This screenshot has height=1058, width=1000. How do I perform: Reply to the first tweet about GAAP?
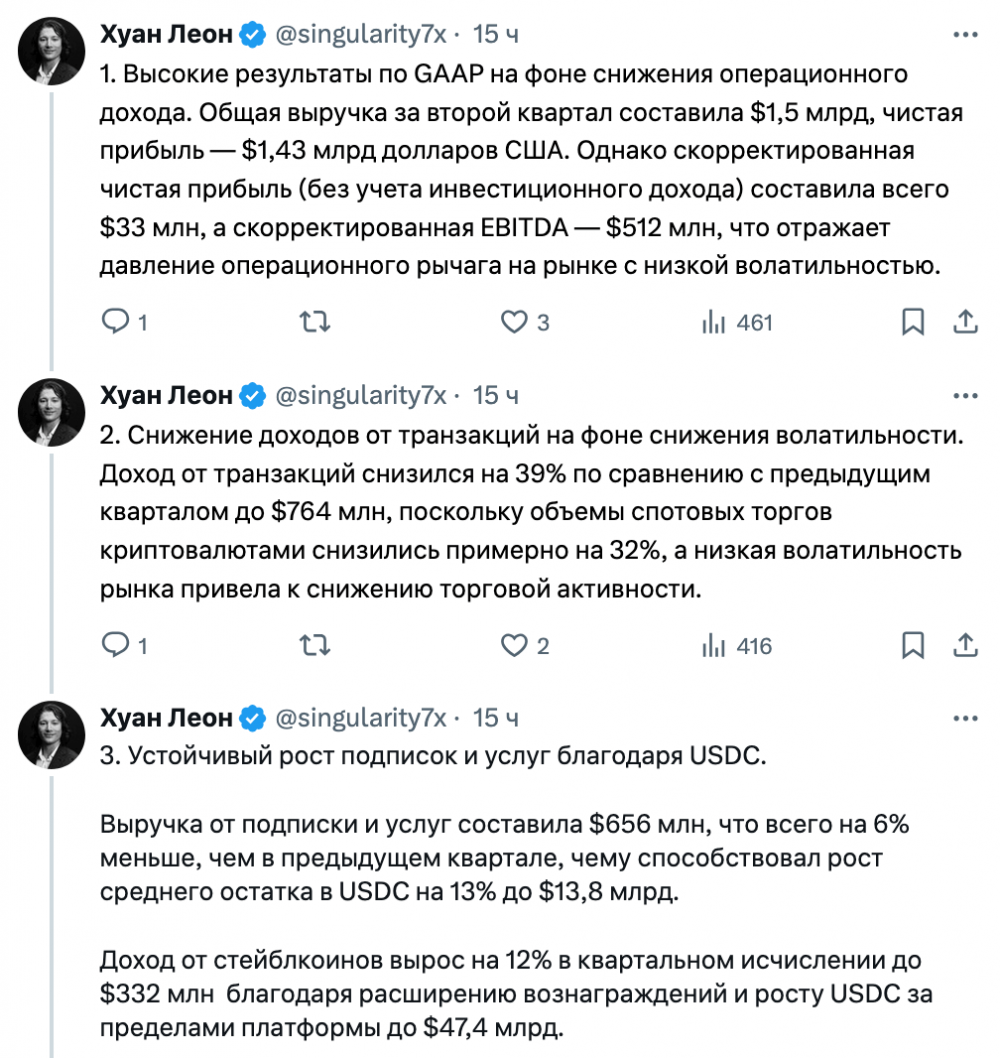tap(117, 322)
